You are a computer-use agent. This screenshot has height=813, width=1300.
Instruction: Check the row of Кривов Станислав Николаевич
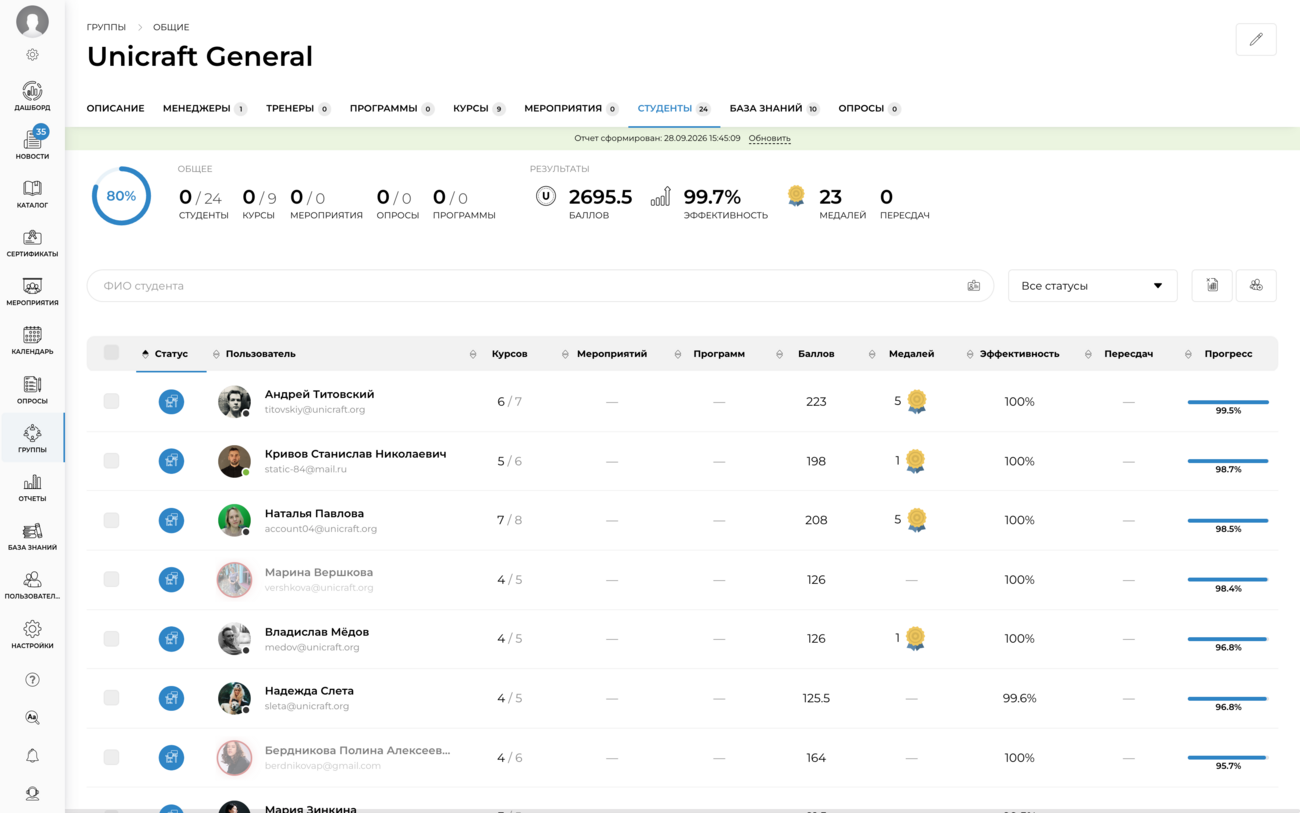coord(111,461)
